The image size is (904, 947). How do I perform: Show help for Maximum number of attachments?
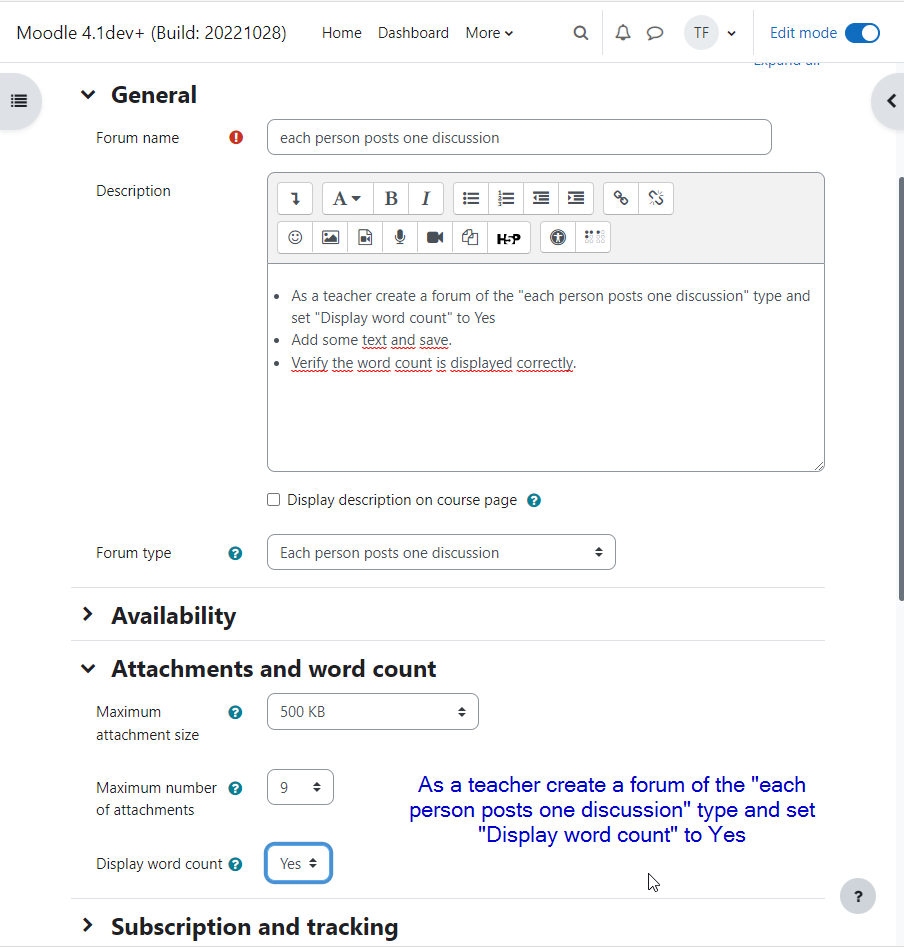[235, 788]
